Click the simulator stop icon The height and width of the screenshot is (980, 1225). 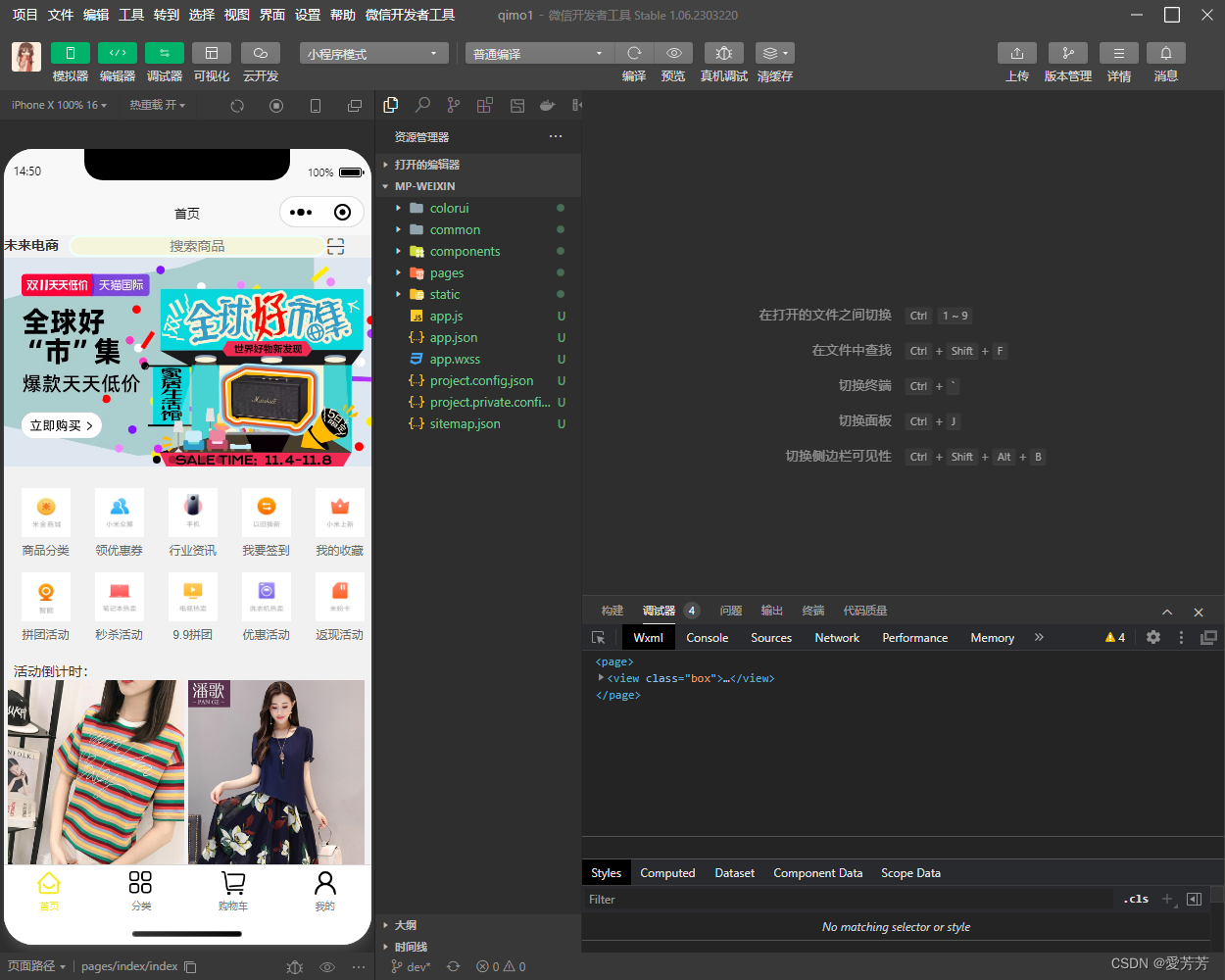coord(276,106)
